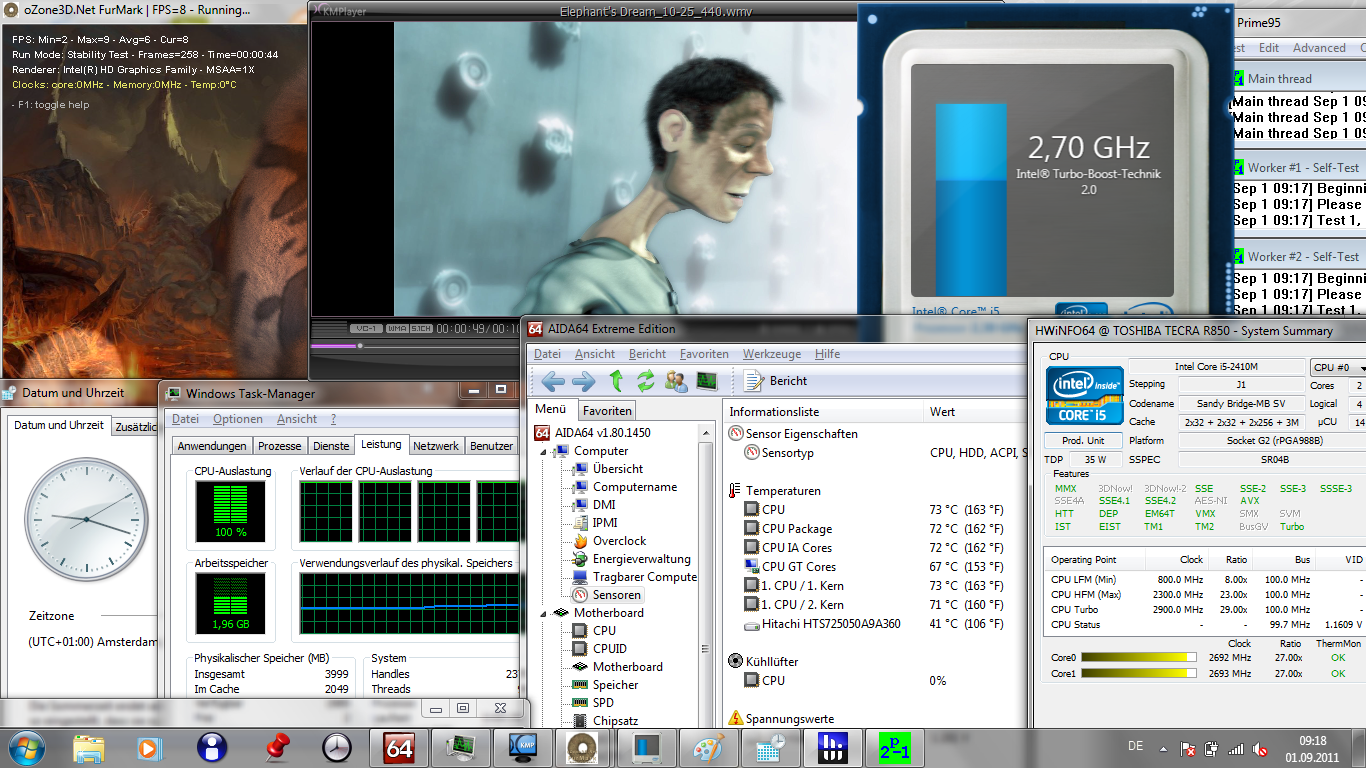1366x768 pixels.
Task: Click DE language indicator in system tray
Action: [1135, 746]
